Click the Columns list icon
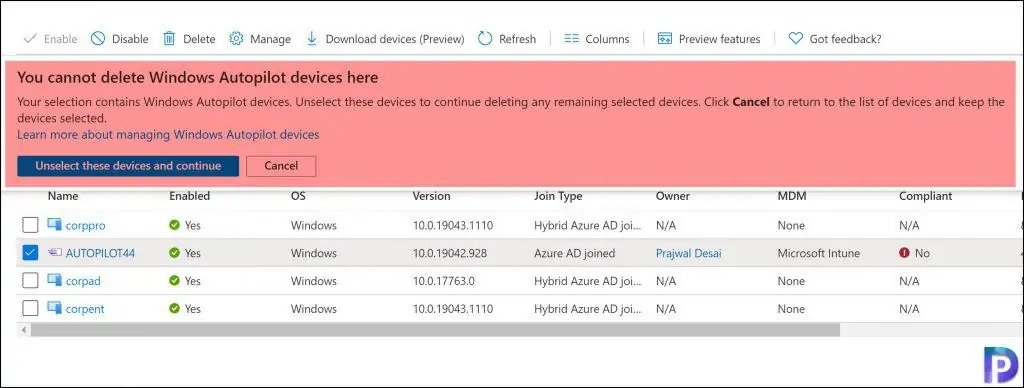Viewport: 1024px width, 388px height. coord(571,39)
